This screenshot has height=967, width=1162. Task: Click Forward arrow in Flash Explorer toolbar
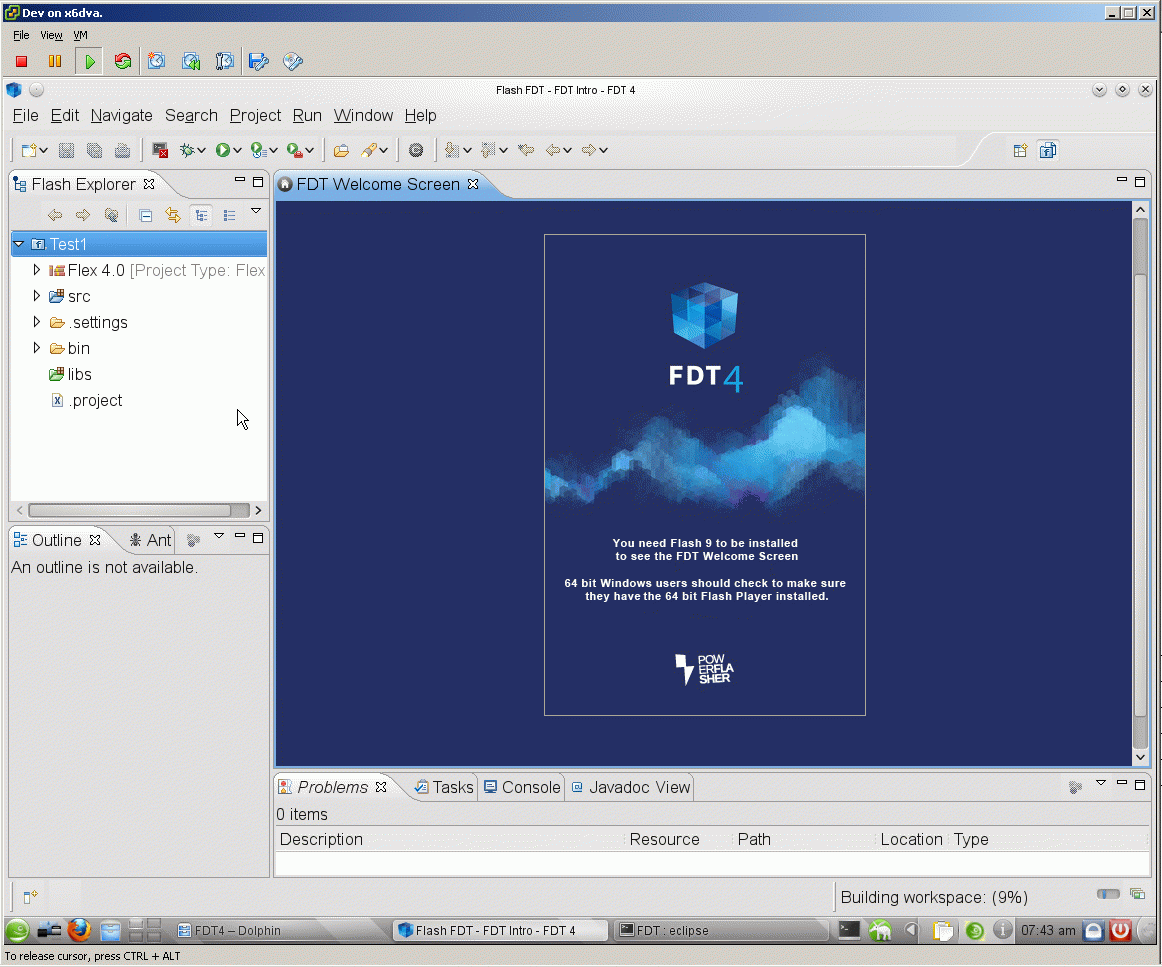pos(83,216)
